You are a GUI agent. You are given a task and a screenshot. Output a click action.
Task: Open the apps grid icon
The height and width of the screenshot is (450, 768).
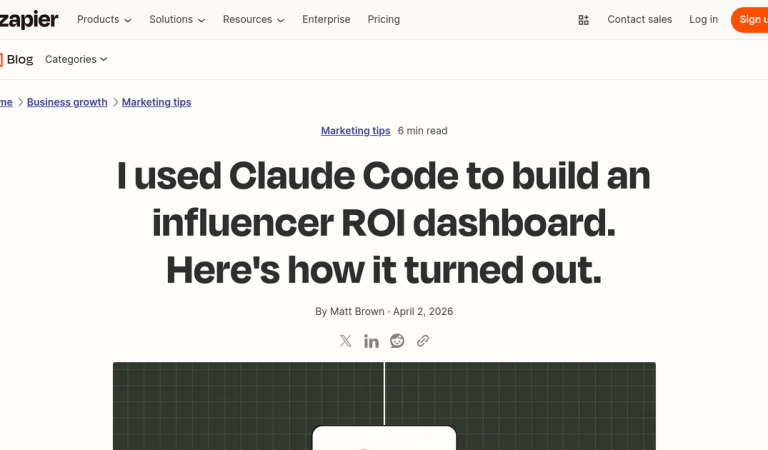(583, 20)
